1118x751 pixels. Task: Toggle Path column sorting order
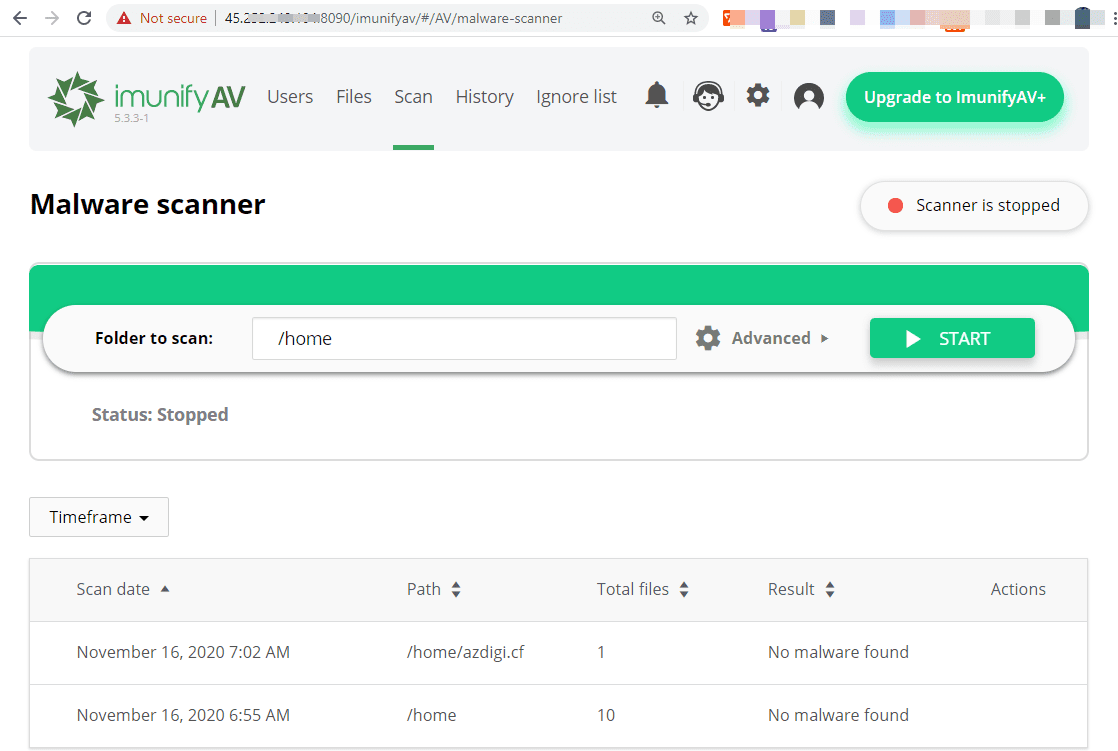point(457,589)
